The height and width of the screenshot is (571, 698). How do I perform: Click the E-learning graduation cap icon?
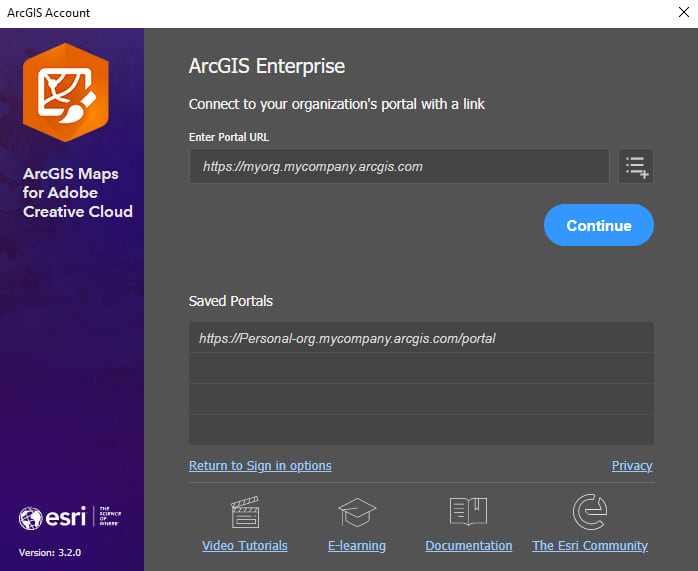(x=357, y=512)
